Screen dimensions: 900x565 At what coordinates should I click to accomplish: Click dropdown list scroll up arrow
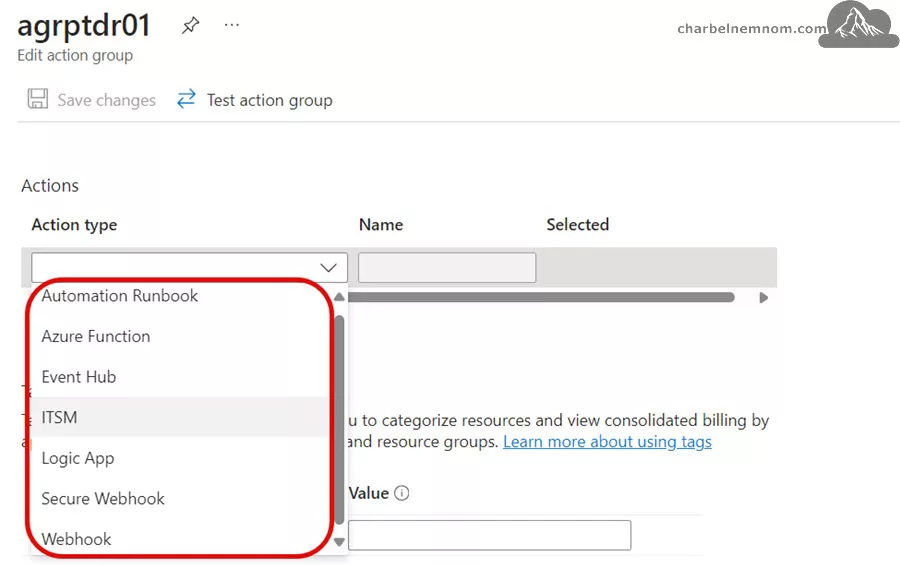(x=339, y=297)
